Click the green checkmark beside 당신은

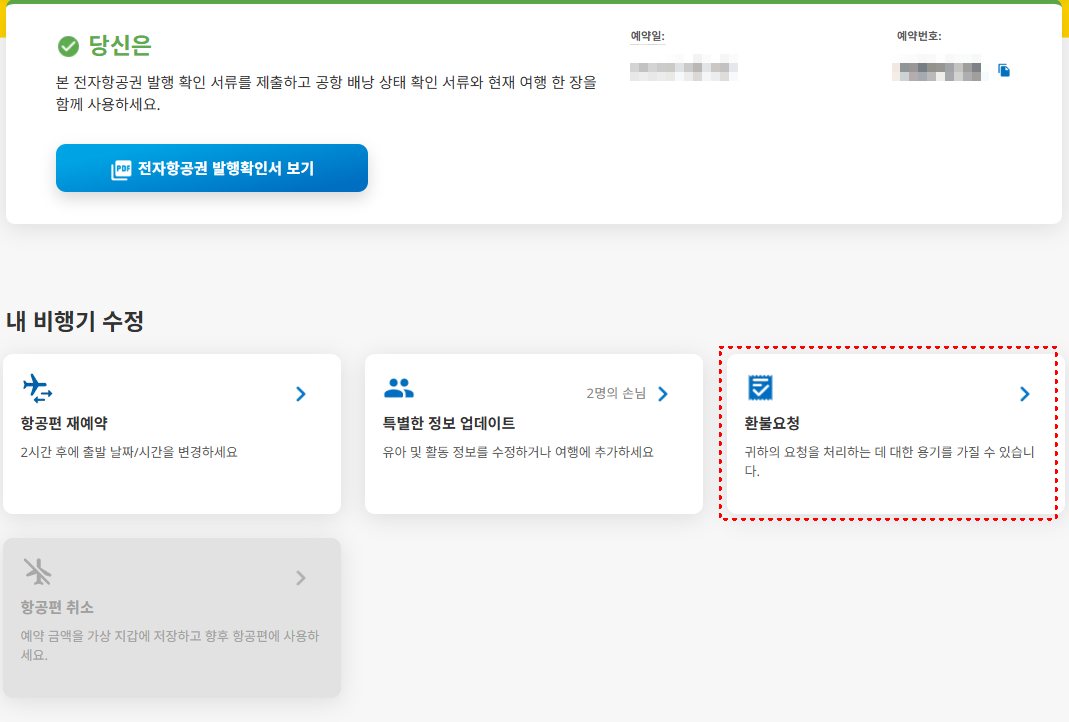[68, 46]
